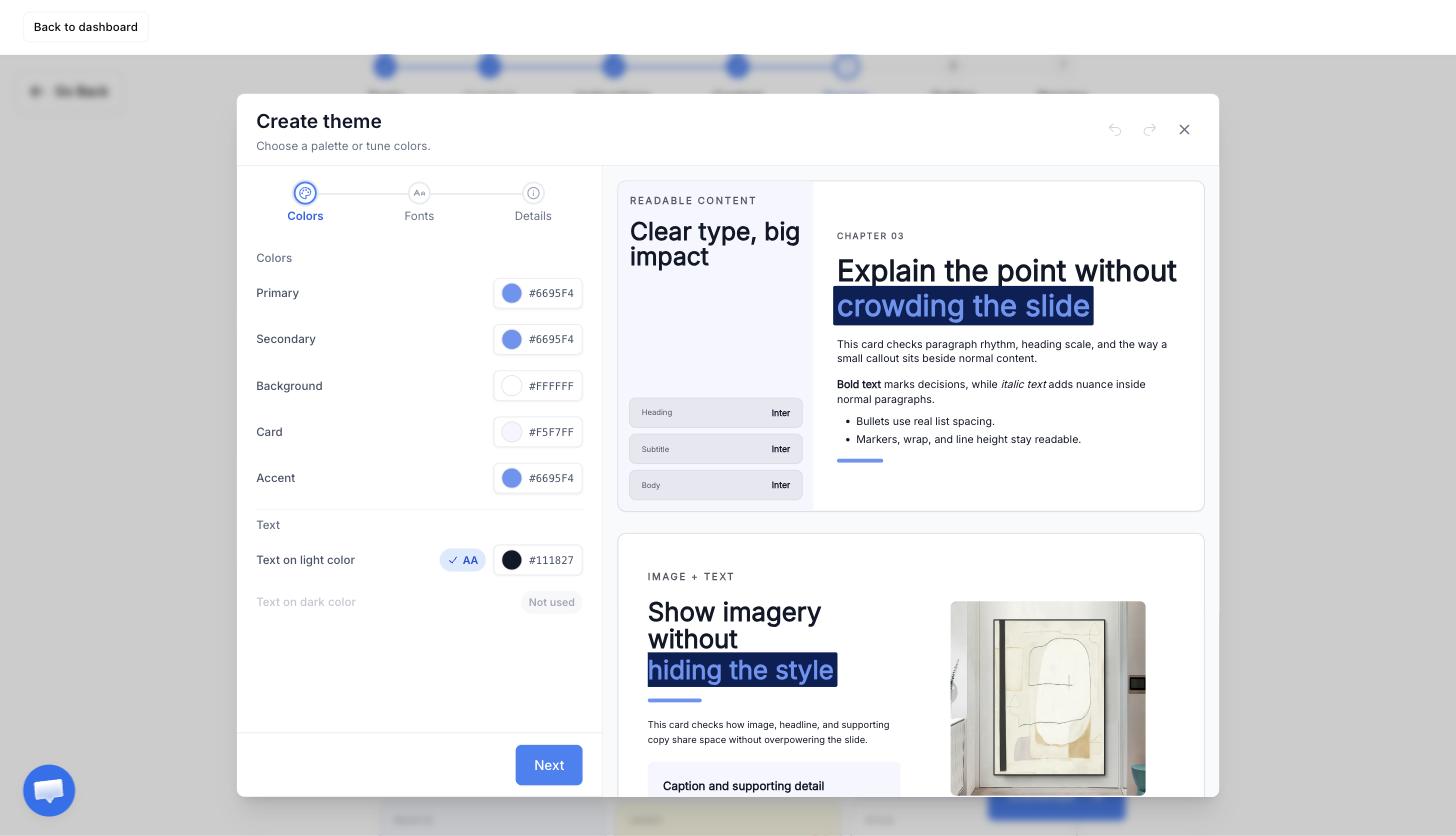Image resolution: width=1456 pixels, height=836 pixels.
Task: Open the Card color swatch picker
Action: point(512,432)
